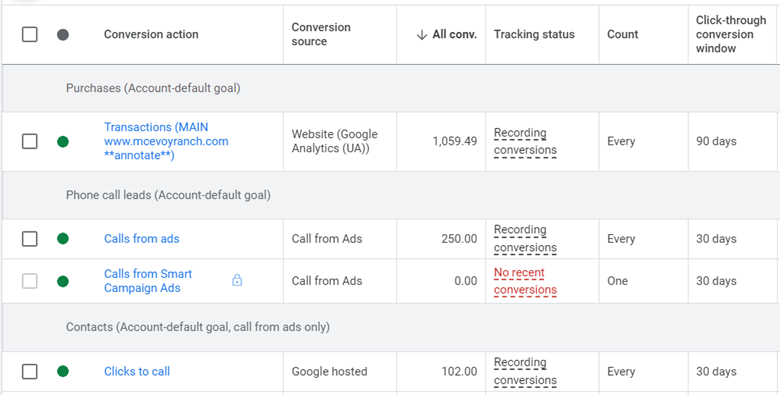This screenshot has width=780, height=395.
Task: Click the green status dot for Clicks to call
Action: (63, 371)
